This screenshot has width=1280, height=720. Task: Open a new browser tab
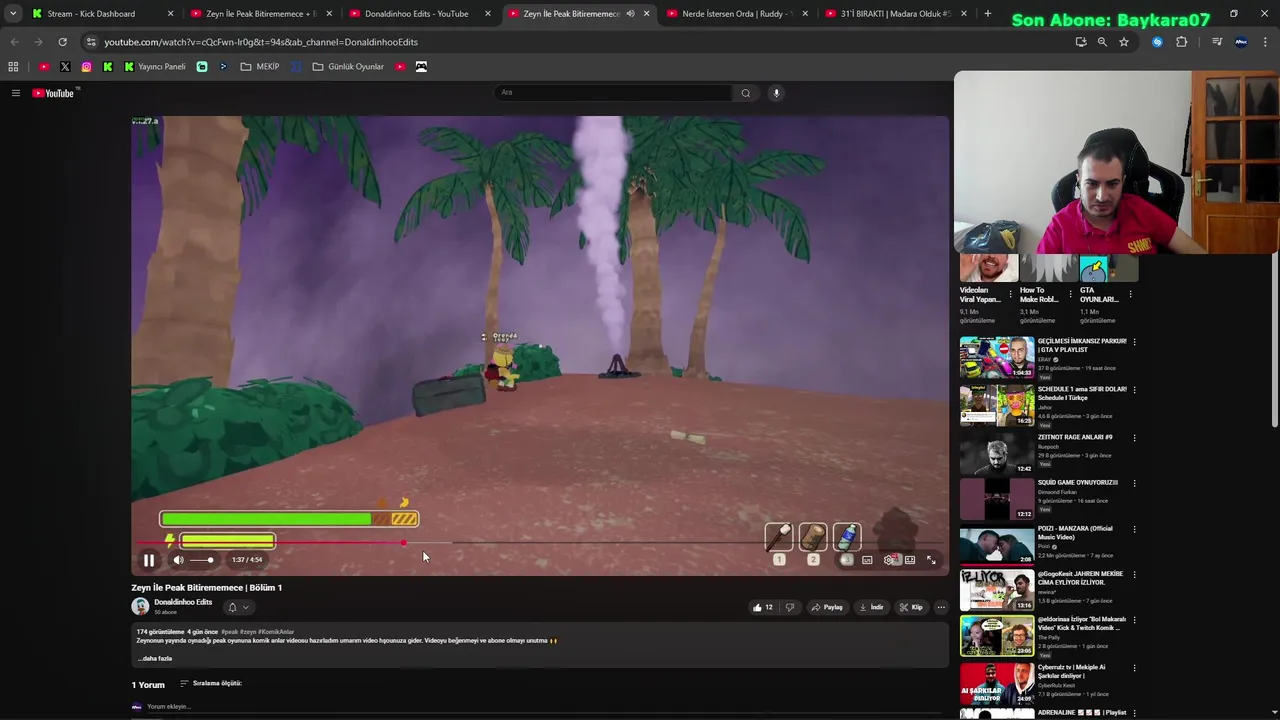[x=987, y=14]
